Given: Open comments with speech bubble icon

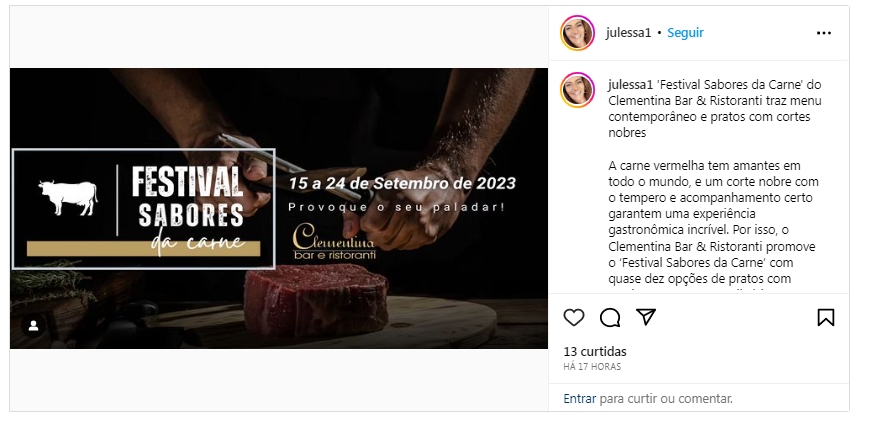Looking at the screenshot, I should coord(610,318).
